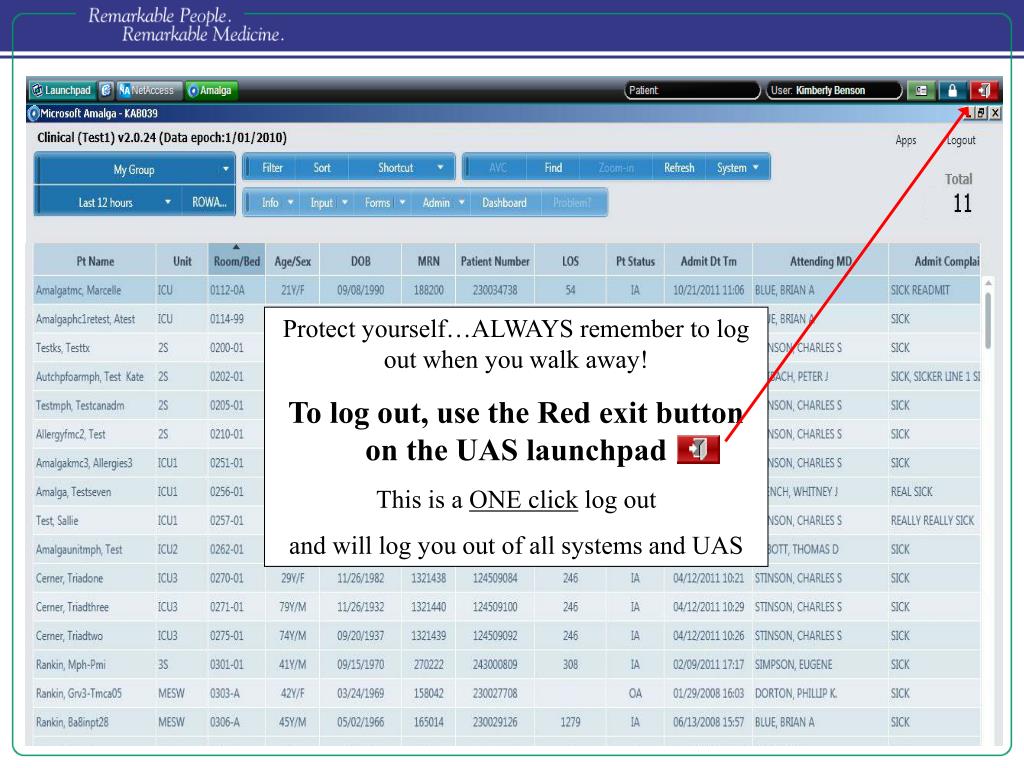Screen dimensions: 1024x768
Task: Click the Patient search field
Action: point(692,90)
